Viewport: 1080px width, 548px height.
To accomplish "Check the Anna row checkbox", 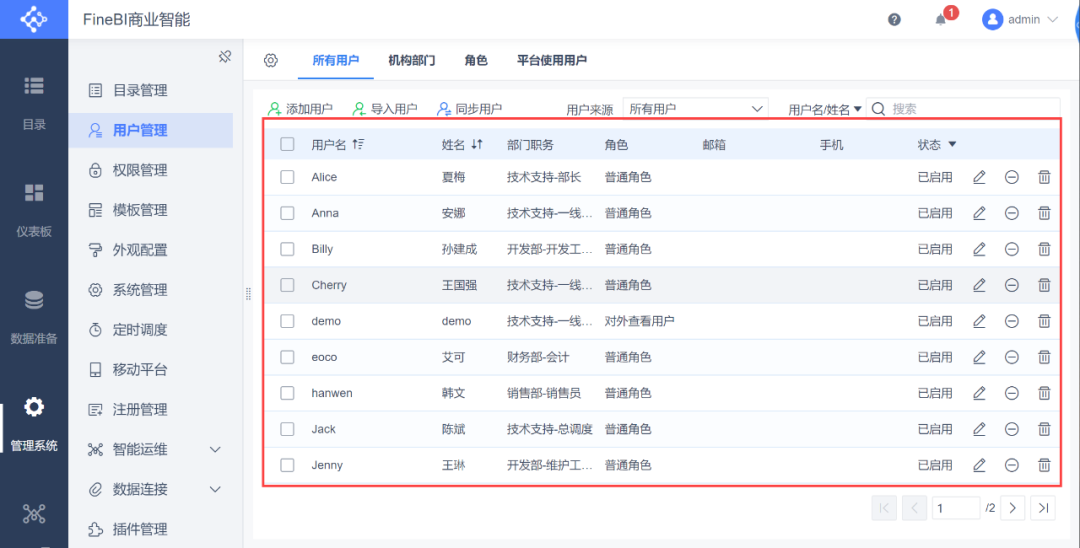I will coord(287,213).
